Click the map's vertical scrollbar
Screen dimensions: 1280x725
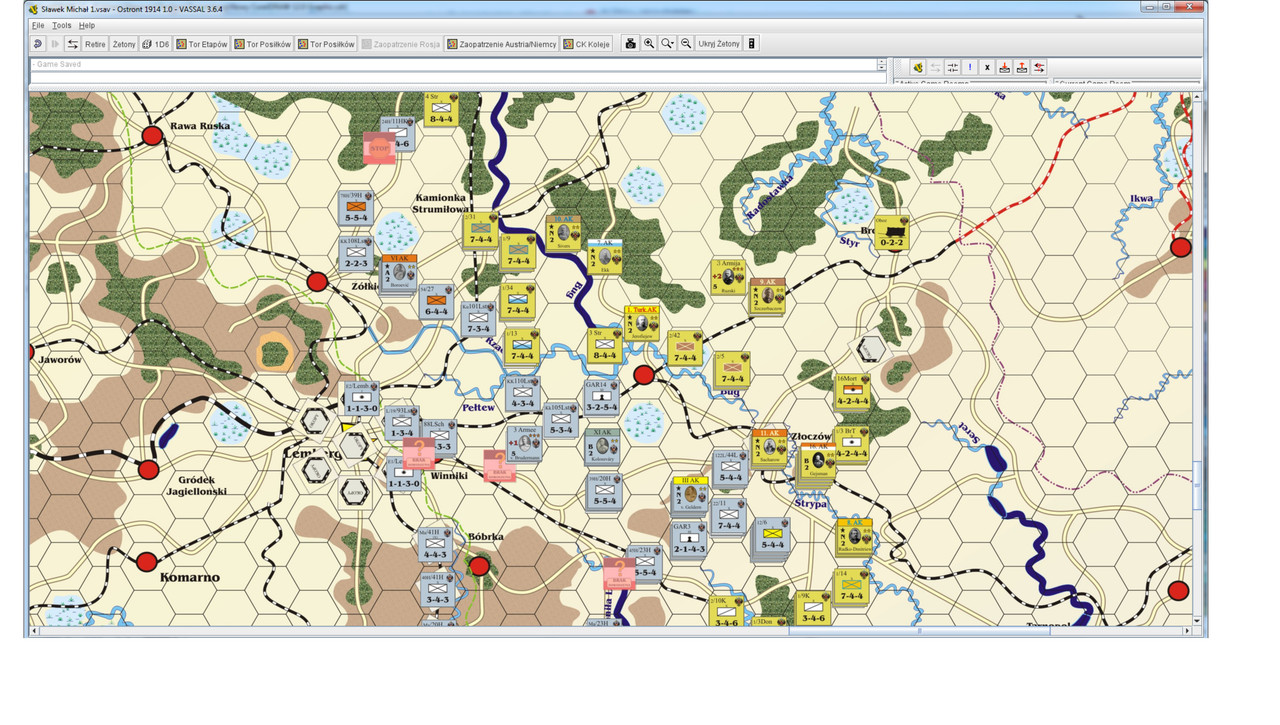[1199, 359]
